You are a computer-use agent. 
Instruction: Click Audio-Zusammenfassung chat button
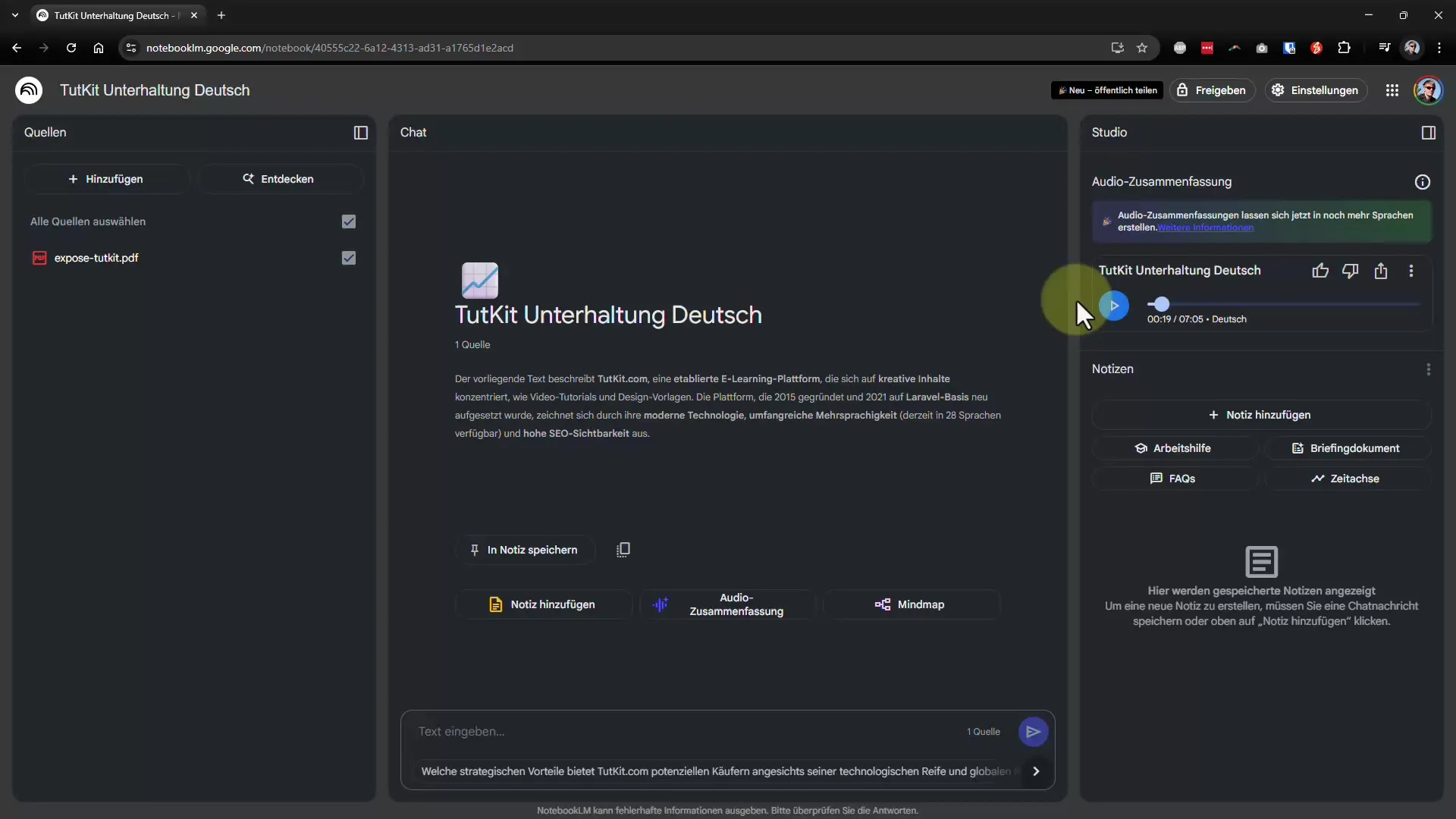pos(727,604)
